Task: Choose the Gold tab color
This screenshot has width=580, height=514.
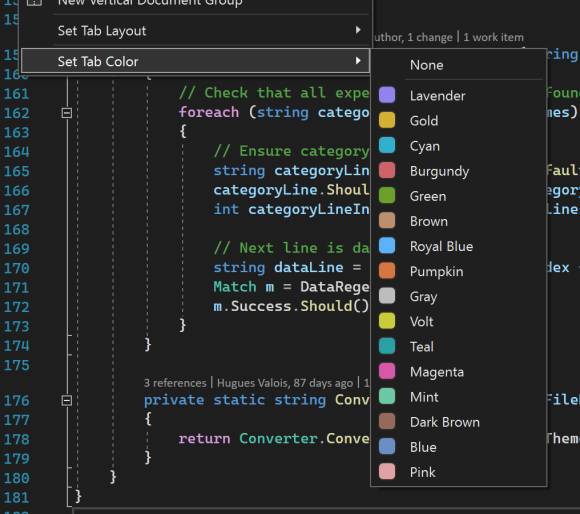Action: [x=387, y=120]
